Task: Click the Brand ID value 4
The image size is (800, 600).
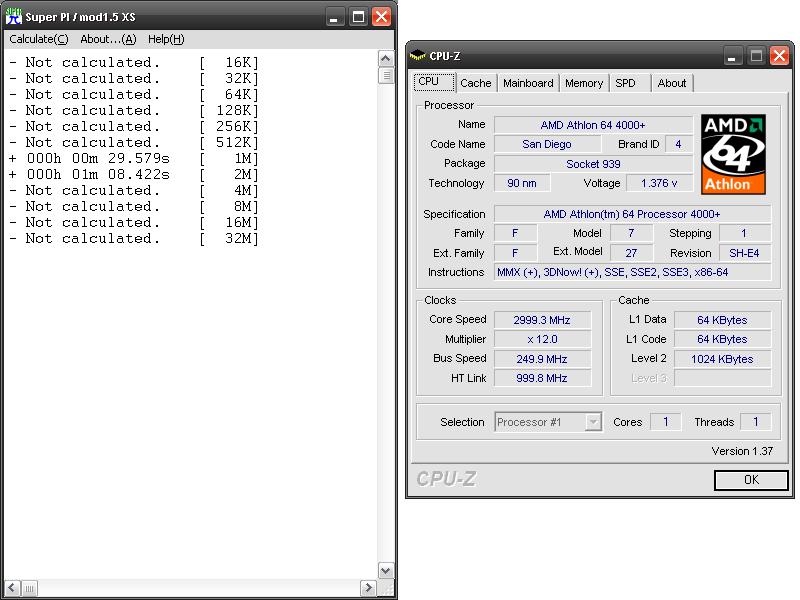Action: pyautogui.click(x=678, y=144)
